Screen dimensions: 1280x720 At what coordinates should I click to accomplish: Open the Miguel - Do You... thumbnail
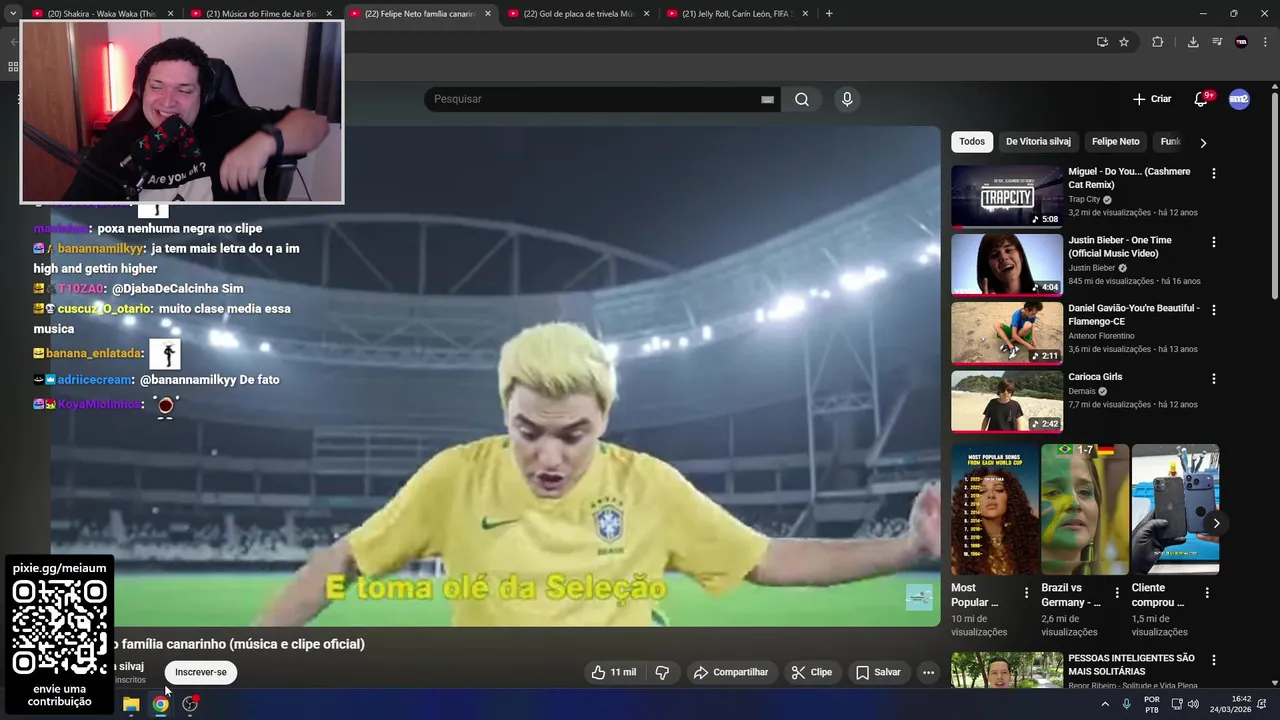pyautogui.click(x=1007, y=196)
